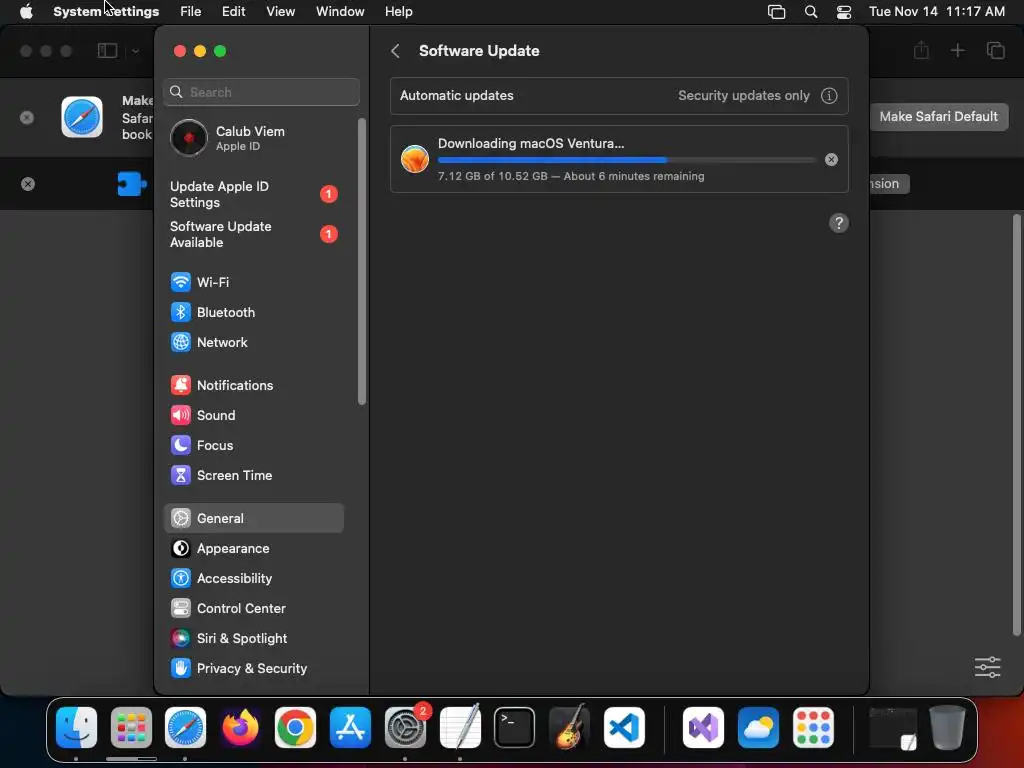Launch Firefox from the Dock
This screenshot has height=768, width=1024.
240,728
